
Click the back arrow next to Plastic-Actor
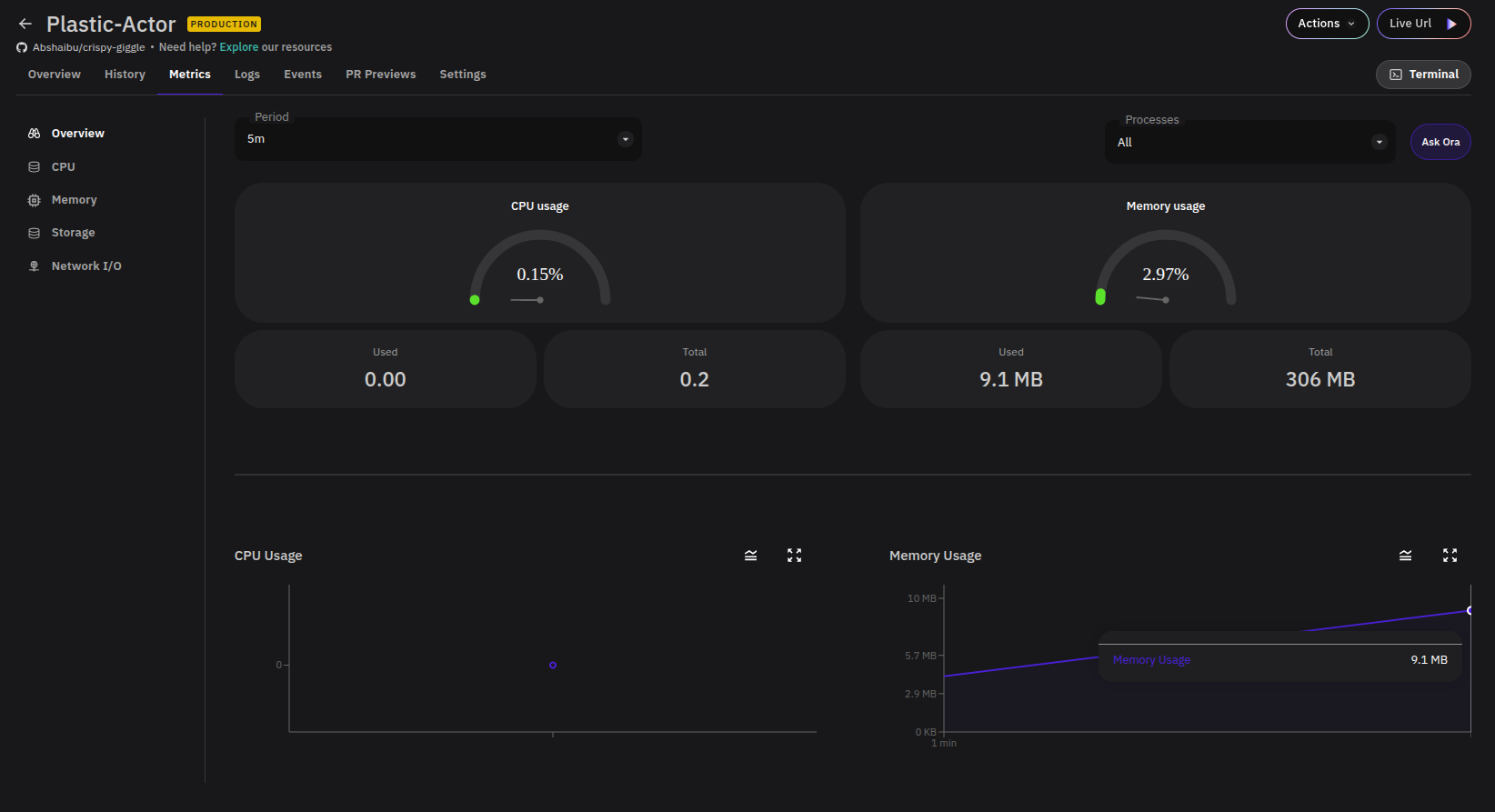[25, 24]
